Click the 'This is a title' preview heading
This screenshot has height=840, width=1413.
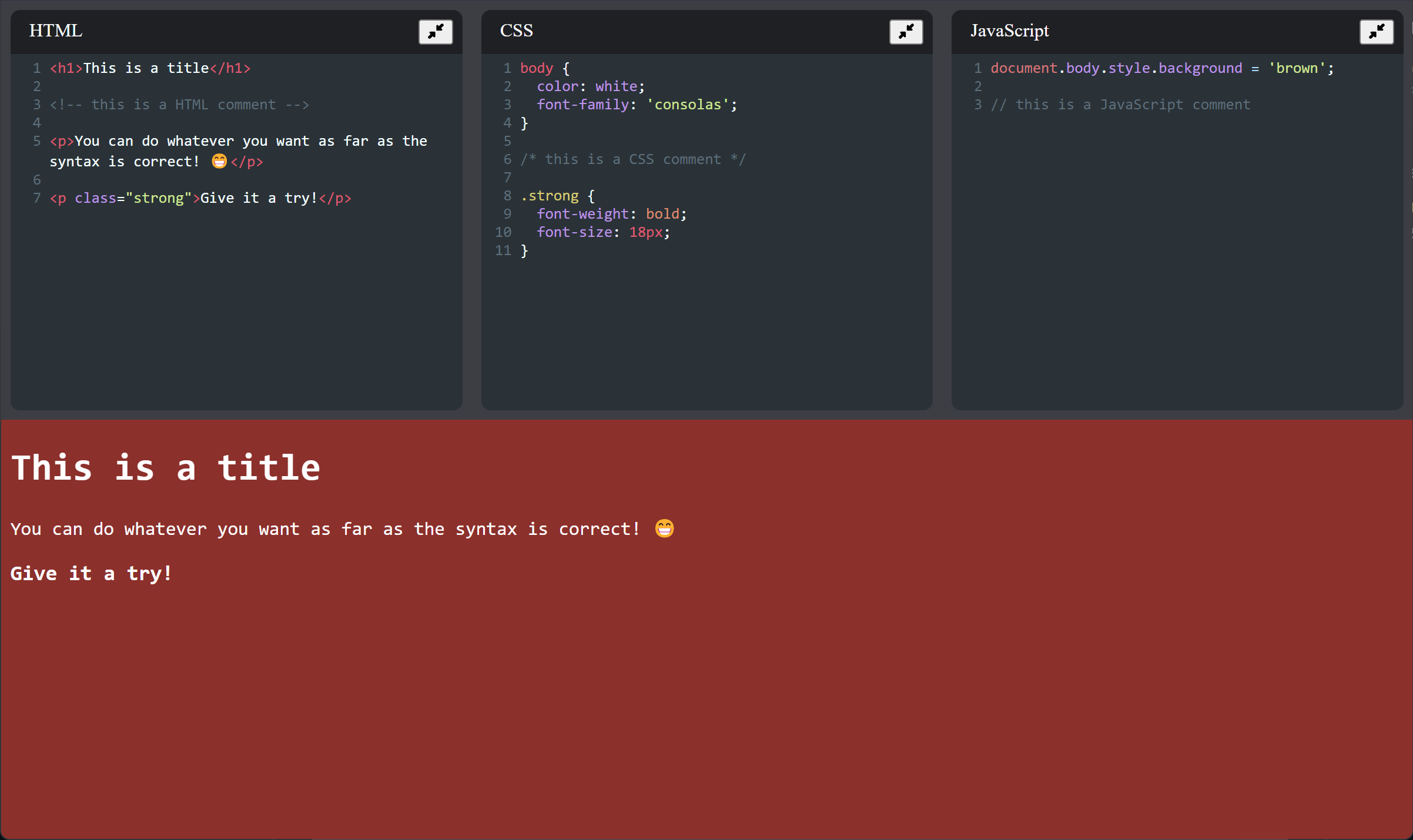(x=166, y=468)
